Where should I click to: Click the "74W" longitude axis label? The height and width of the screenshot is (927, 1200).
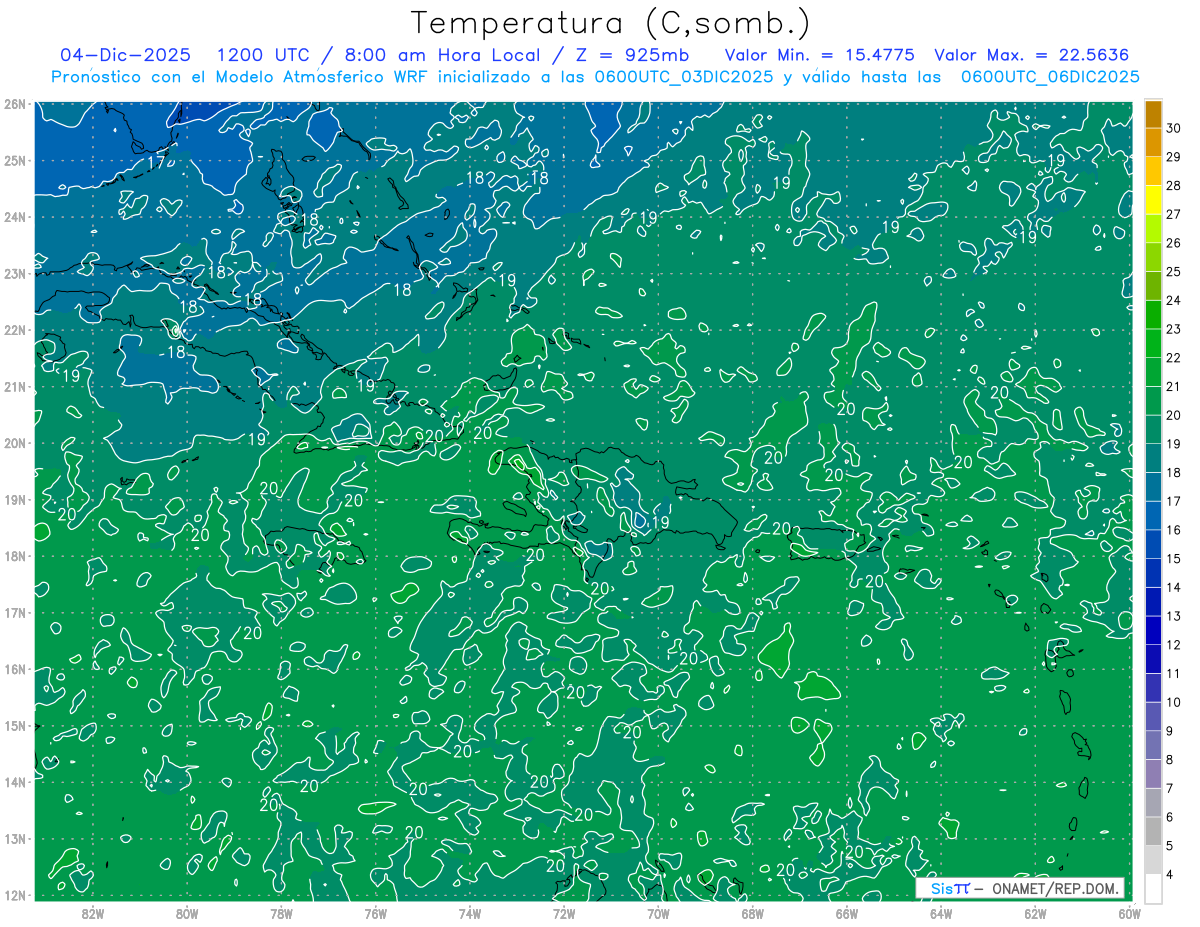(x=470, y=913)
